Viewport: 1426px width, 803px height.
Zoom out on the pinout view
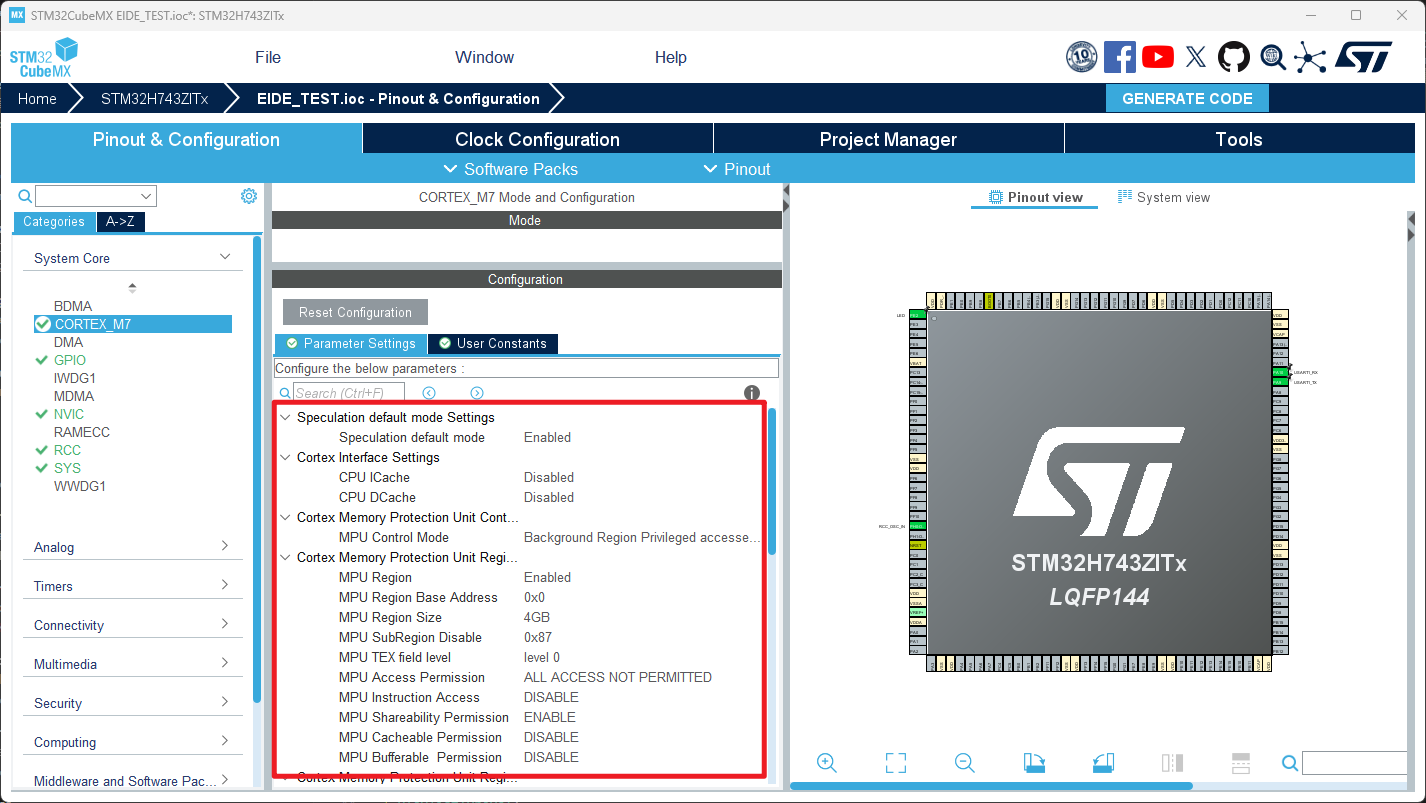(964, 763)
